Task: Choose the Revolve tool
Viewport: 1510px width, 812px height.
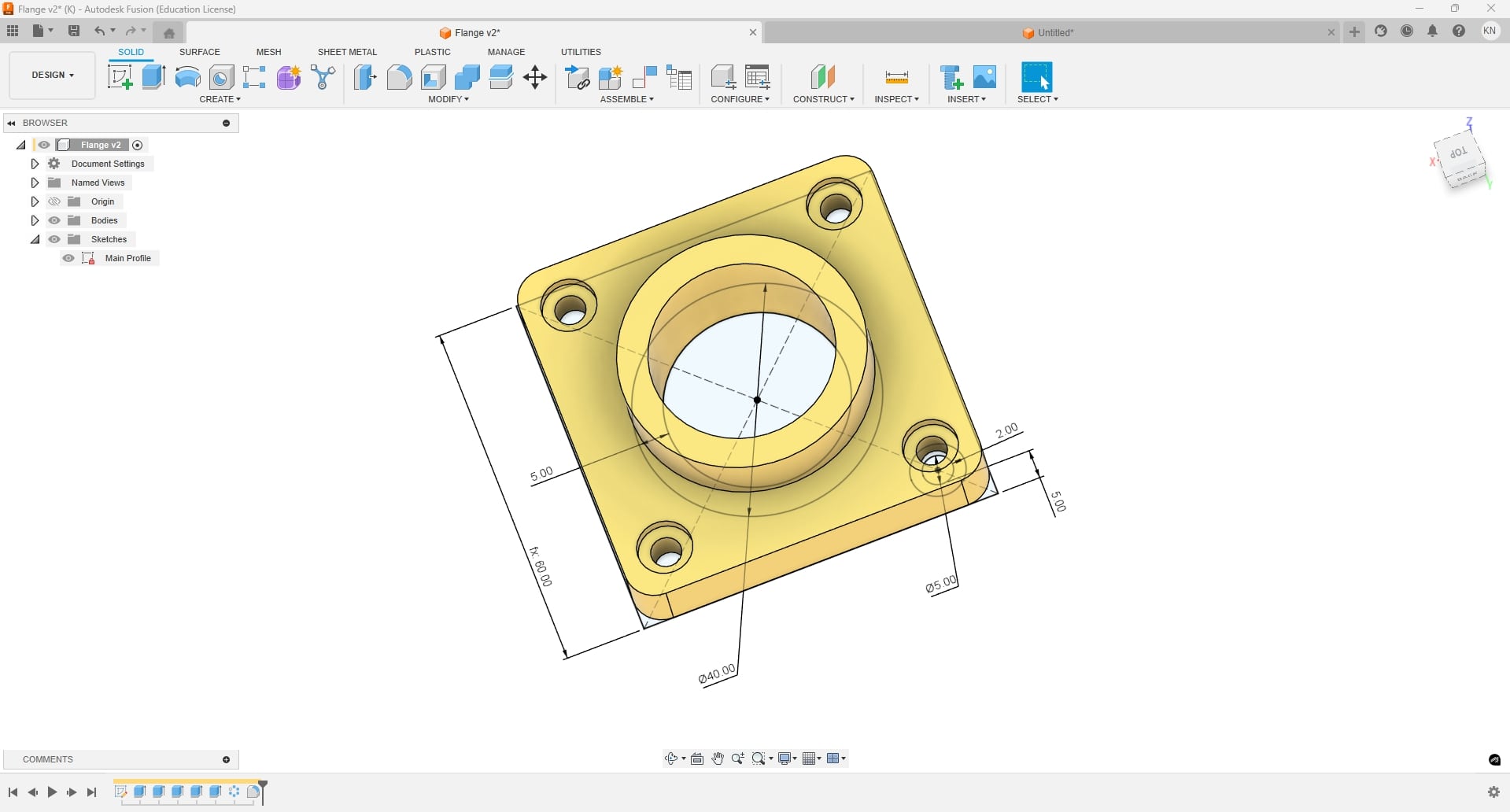Action: pyautogui.click(x=187, y=77)
